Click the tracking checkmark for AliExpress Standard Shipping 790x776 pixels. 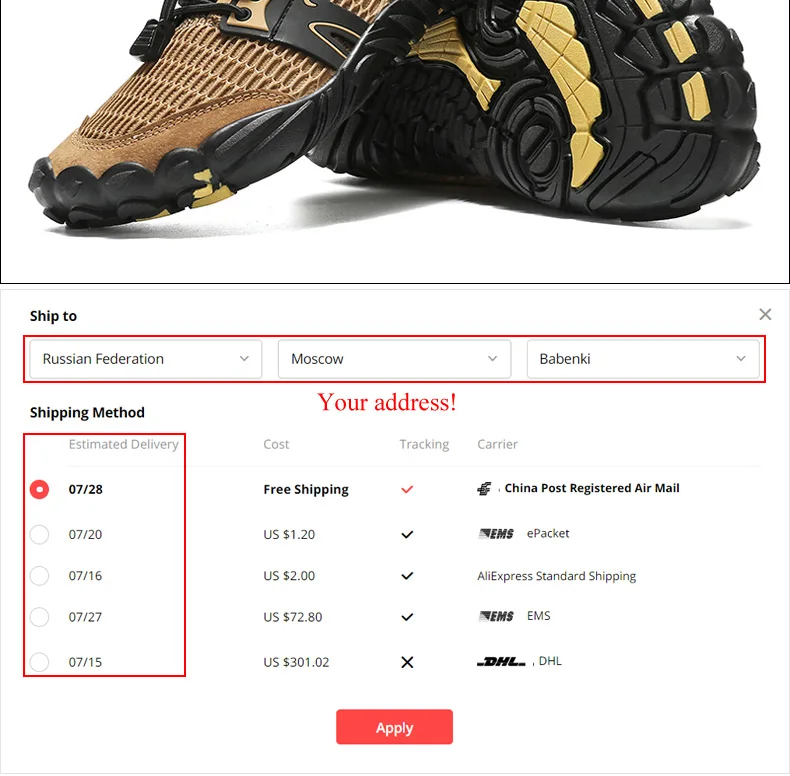(407, 576)
